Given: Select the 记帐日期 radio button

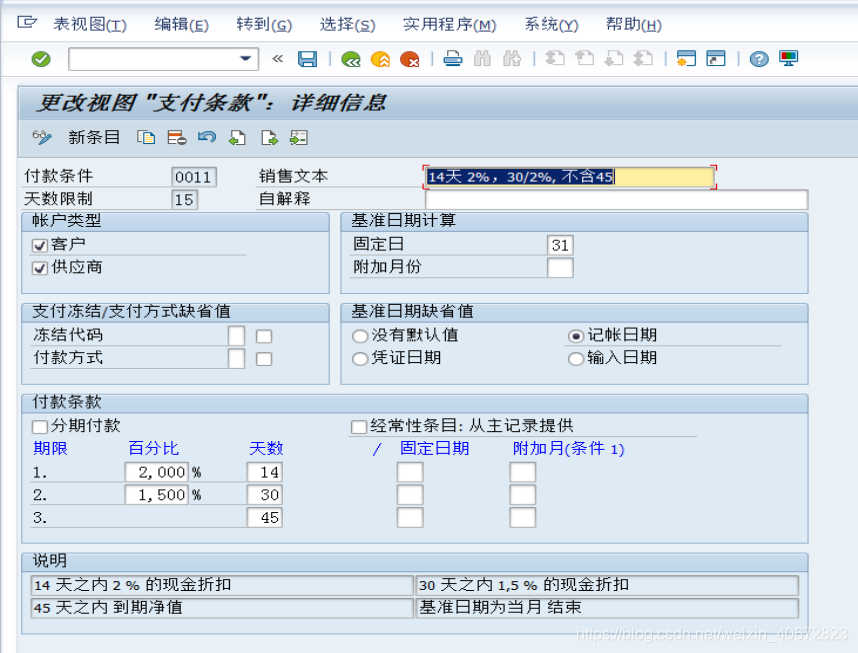Looking at the screenshot, I should pos(576,336).
